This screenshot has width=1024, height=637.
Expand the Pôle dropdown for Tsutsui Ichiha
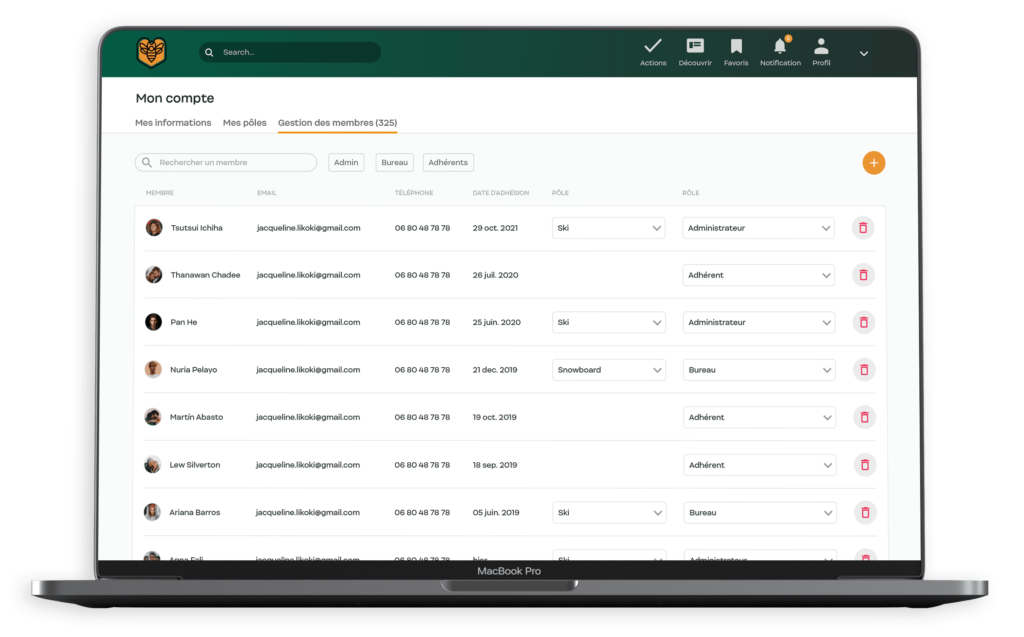(x=609, y=228)
